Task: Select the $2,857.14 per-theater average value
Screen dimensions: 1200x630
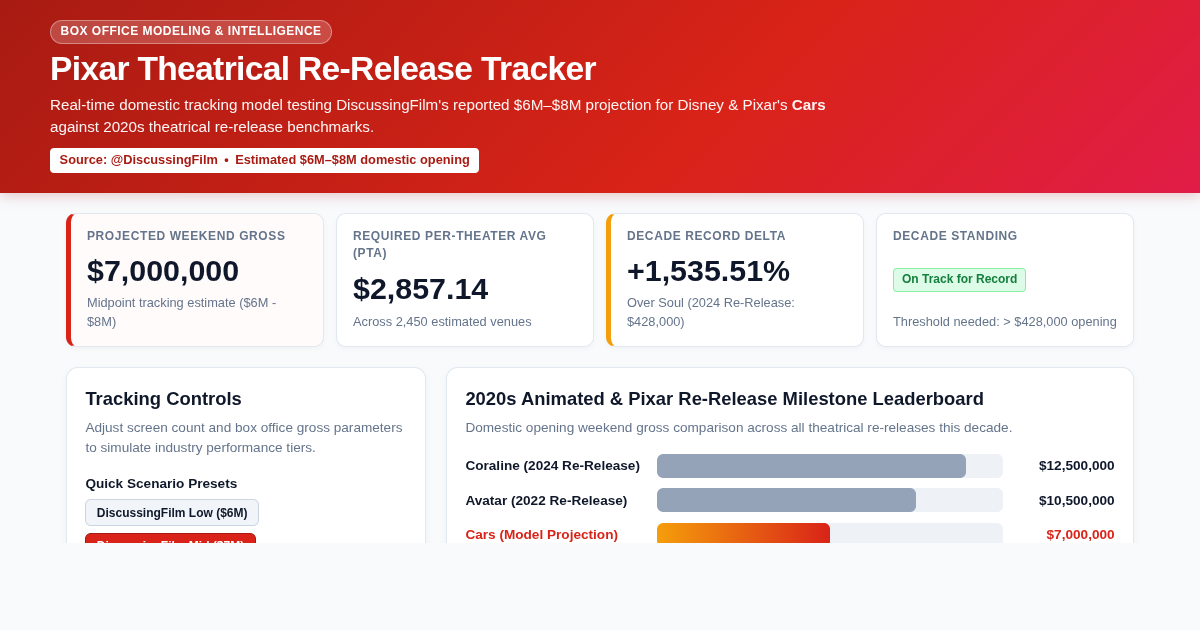Action: click(x=420, y=289)
